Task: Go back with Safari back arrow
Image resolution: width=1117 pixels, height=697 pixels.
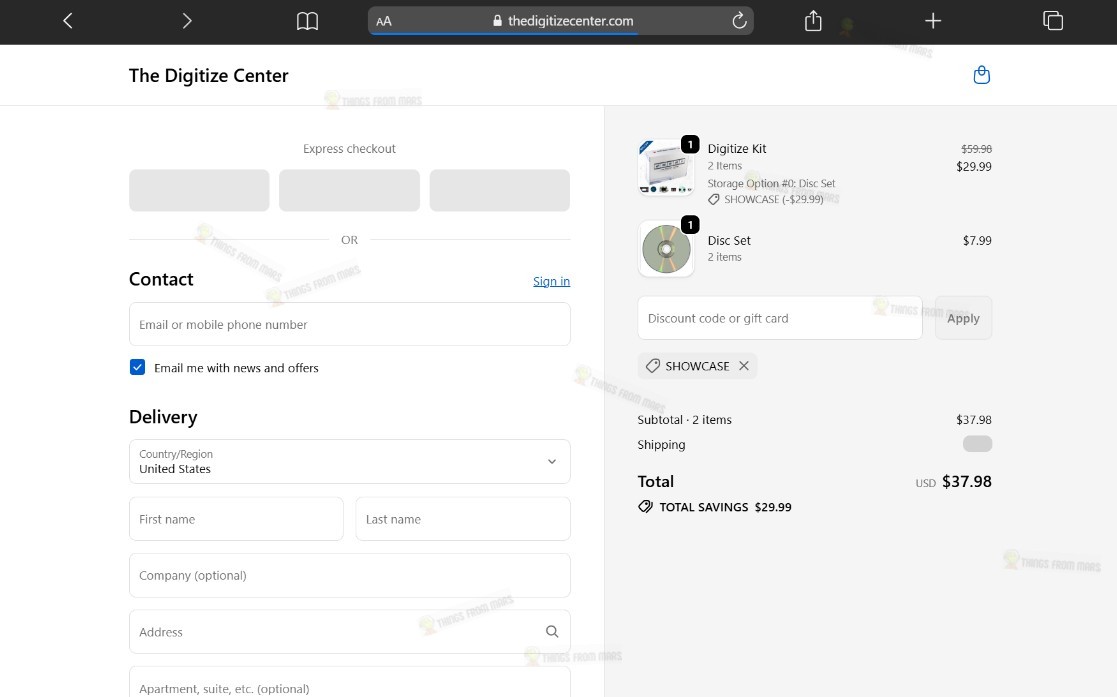Action: [x=68, y=21]
